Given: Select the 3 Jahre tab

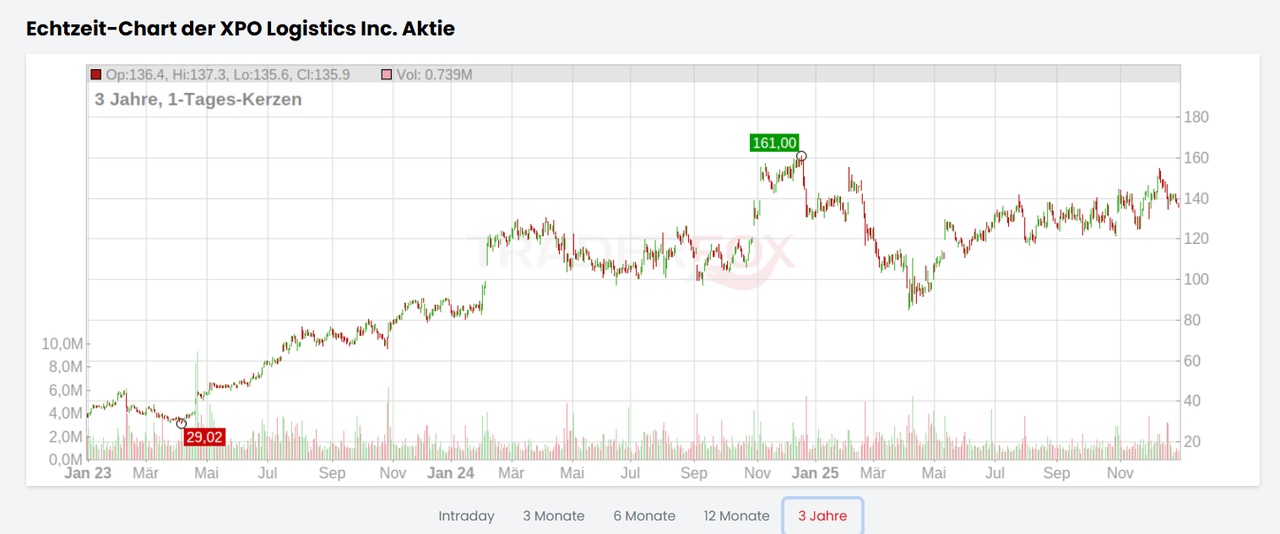Looking at the screenshot, I should pyautogui.click(x=822, y=516).
